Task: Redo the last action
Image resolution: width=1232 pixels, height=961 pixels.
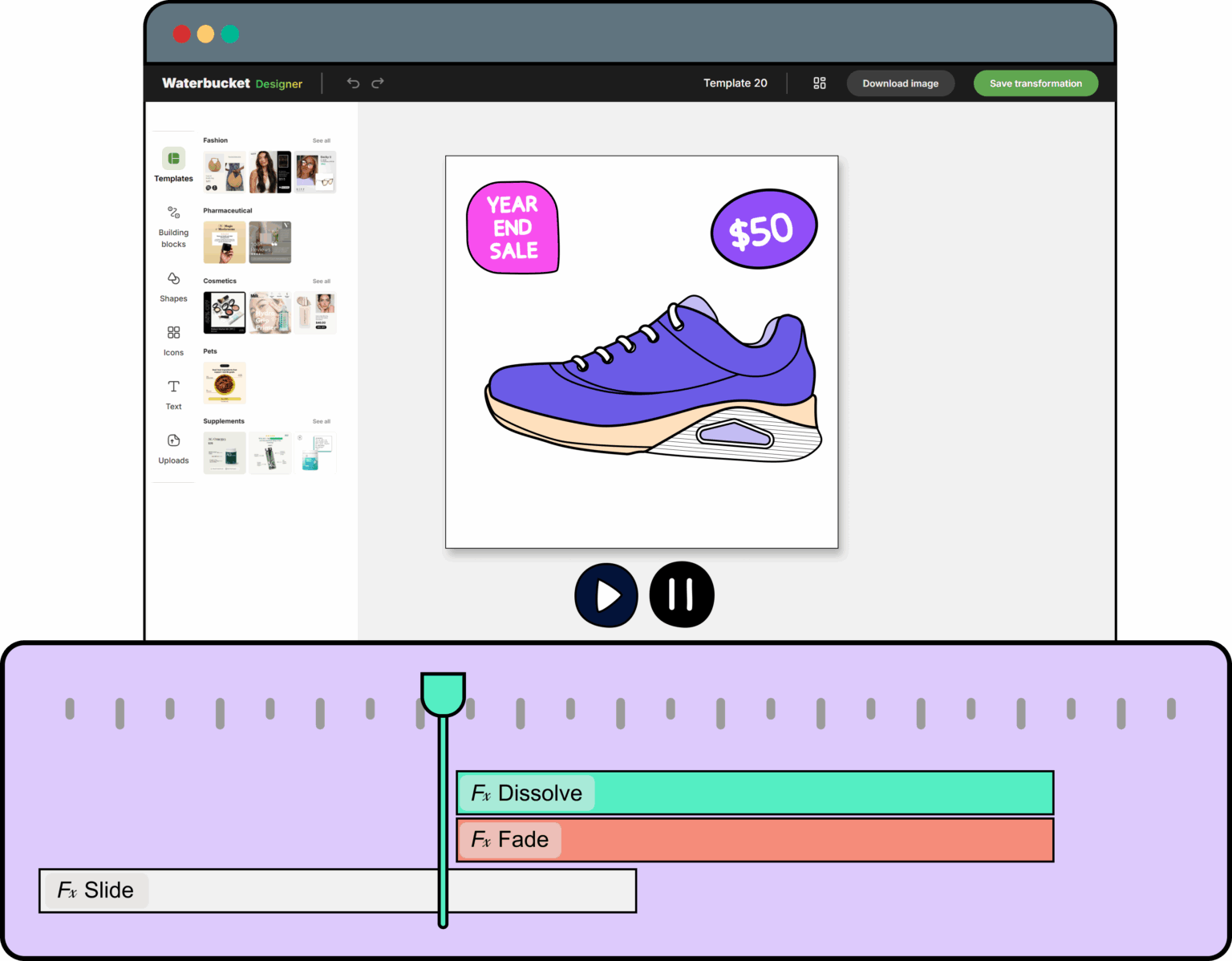Action: click(378, 83)
